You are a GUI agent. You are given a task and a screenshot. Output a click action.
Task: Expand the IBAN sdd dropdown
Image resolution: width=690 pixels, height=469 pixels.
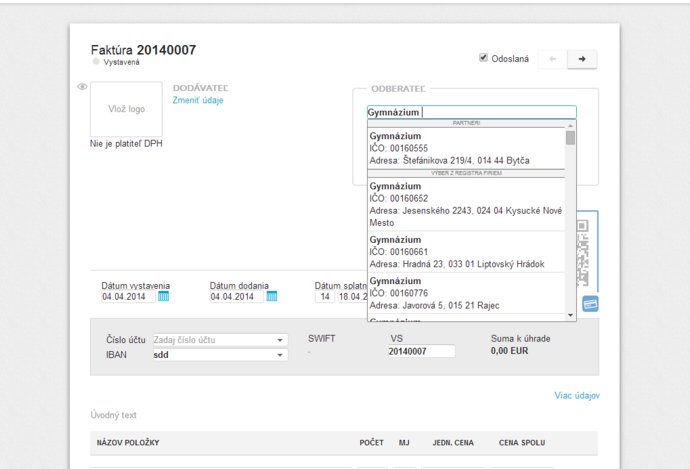(280, 355)
